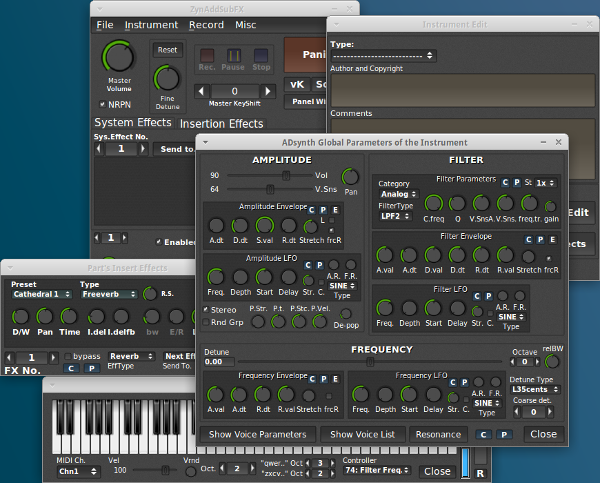Click the filter C.freq knob
Viewport: 600px width, 483px height.
point(433,203)
